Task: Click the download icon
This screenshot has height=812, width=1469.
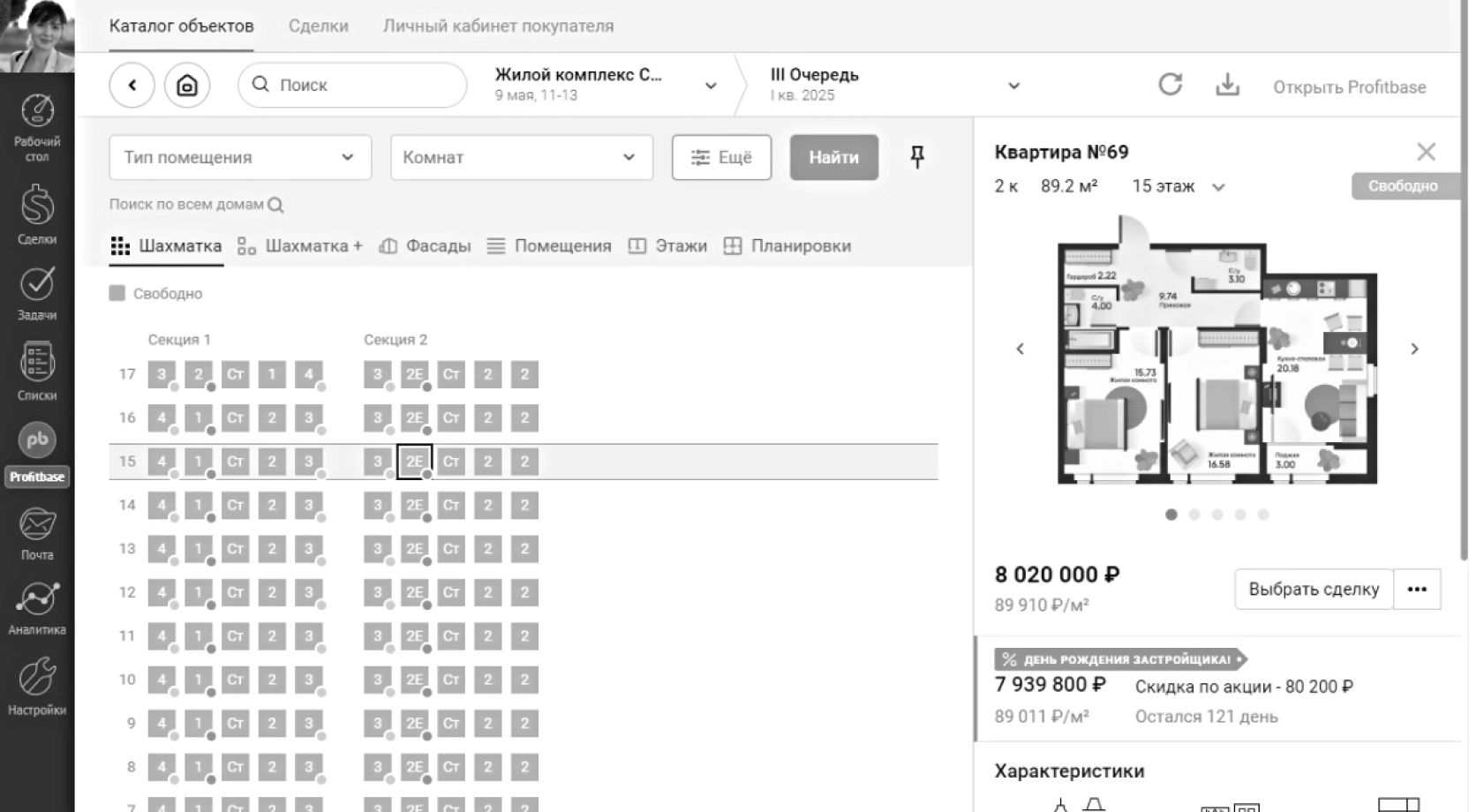Action: click(1227, 85)
